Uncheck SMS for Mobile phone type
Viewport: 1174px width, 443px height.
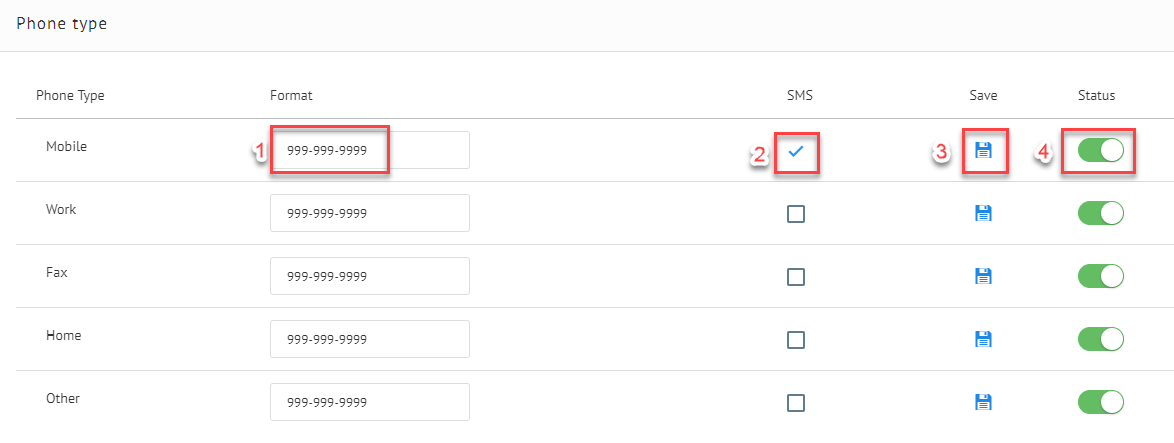click(796, 151)
